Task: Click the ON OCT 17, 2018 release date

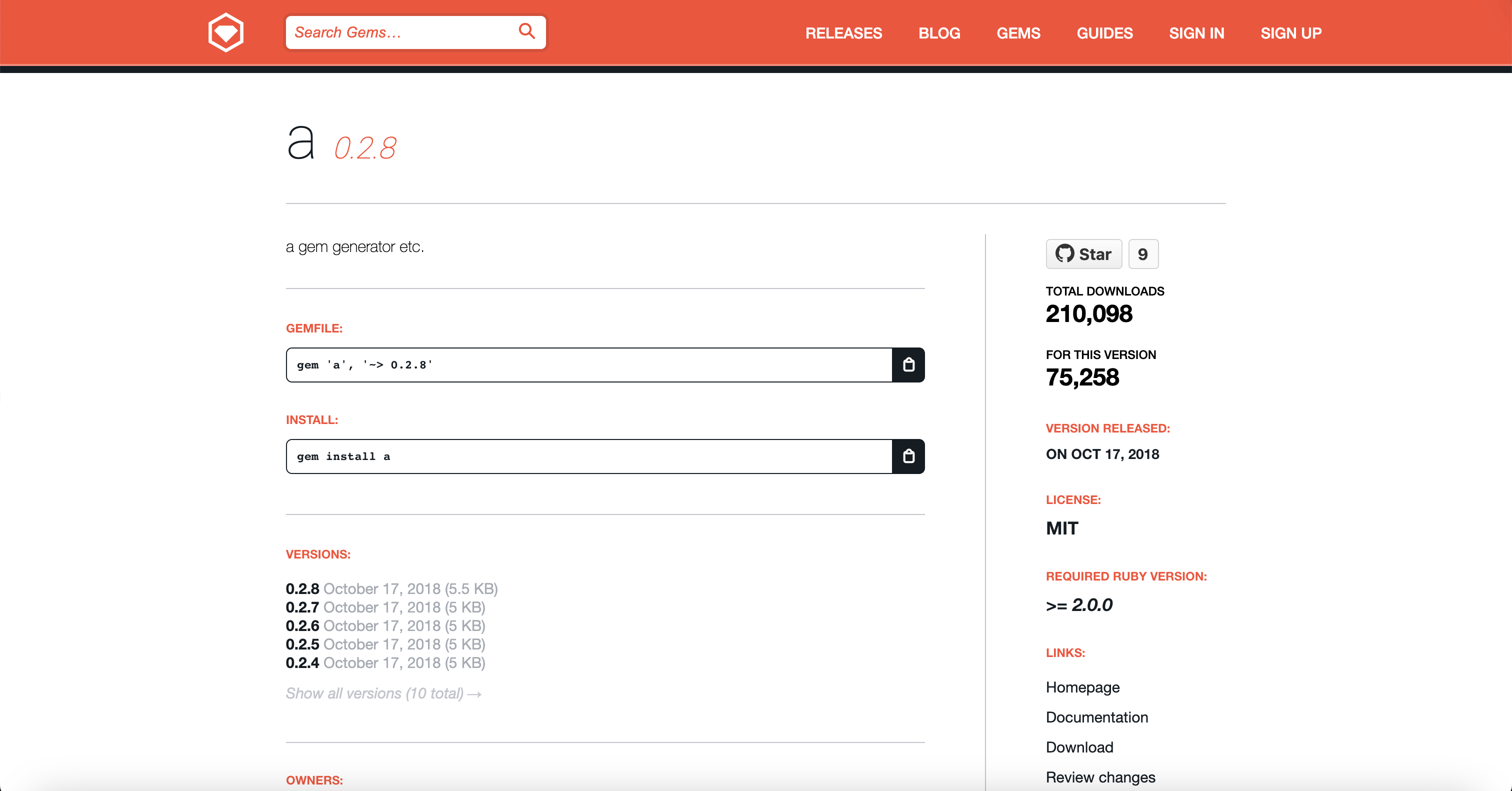Action: point(1102,454)
